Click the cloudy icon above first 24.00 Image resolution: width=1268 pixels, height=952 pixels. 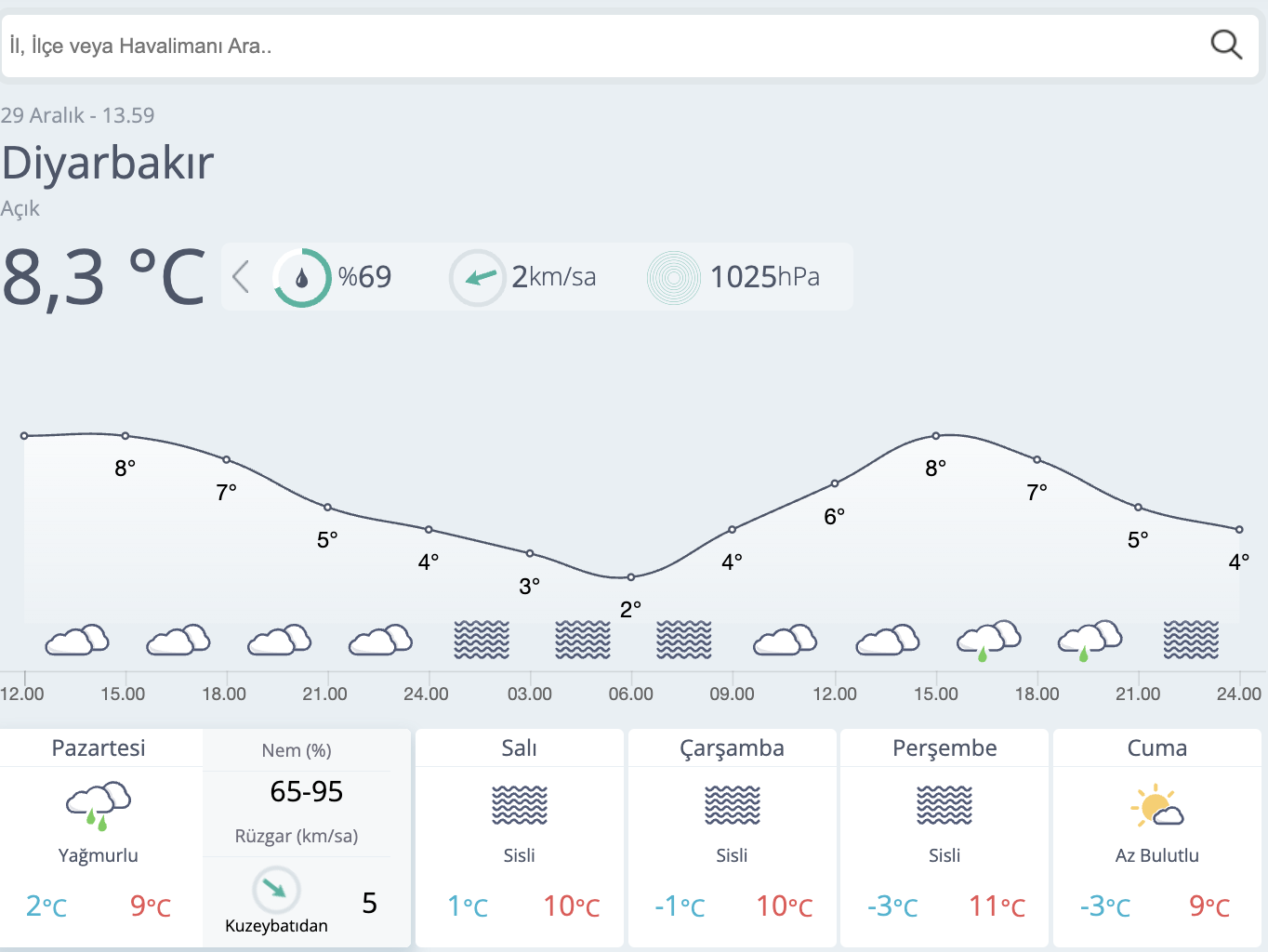[x=380, y=640]
